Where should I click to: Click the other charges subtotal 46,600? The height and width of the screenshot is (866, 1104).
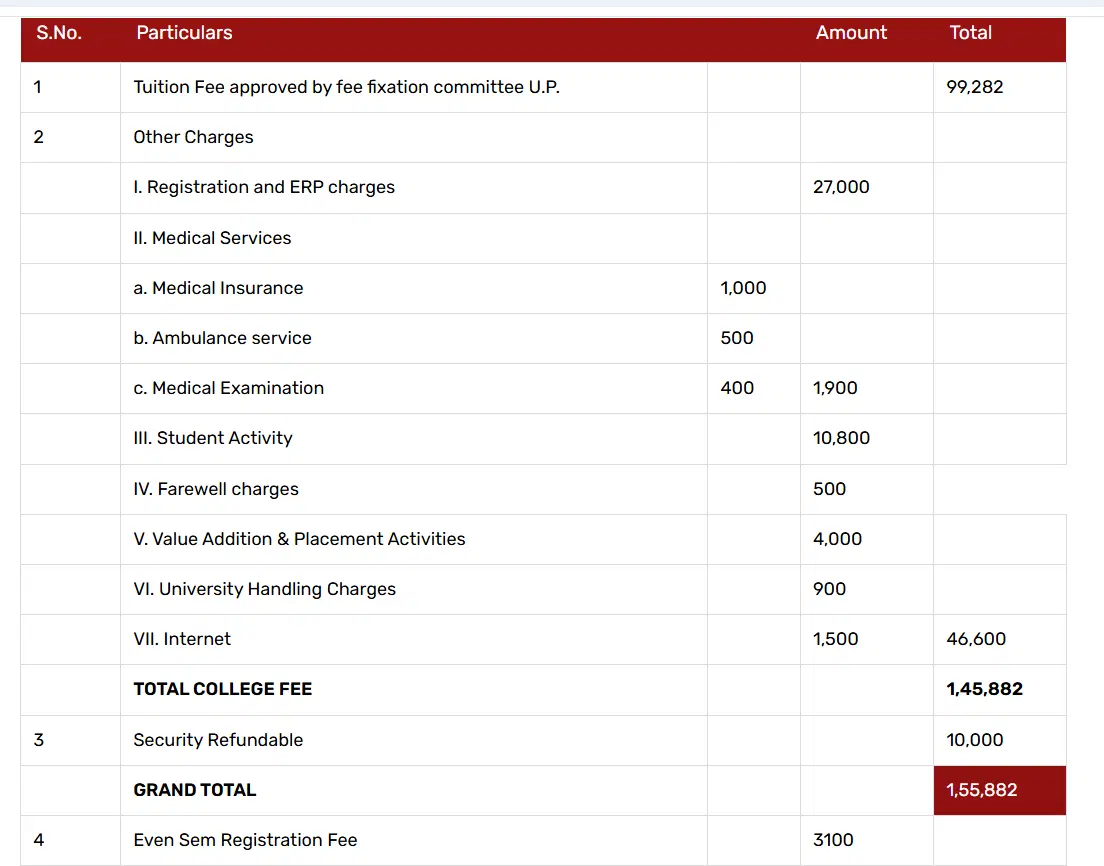976,639
